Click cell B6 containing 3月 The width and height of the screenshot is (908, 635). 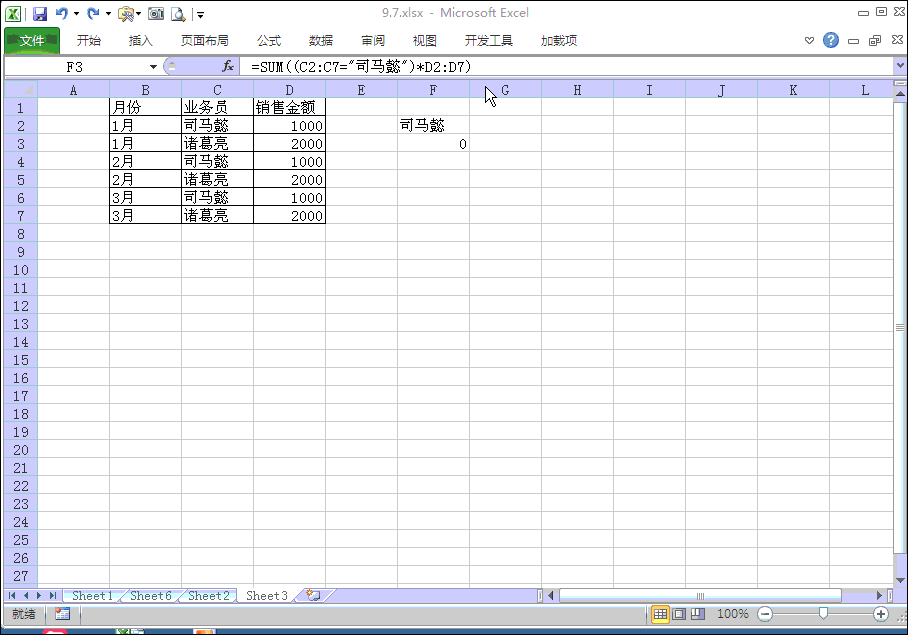tap(145, 197)
